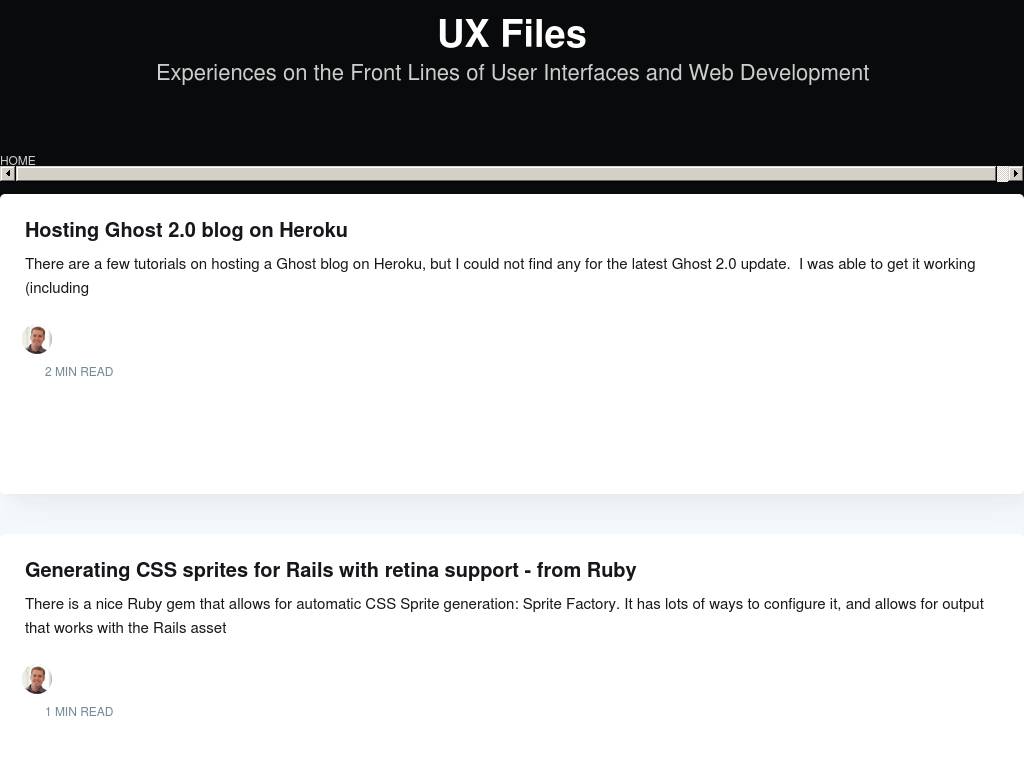The width and height of the screenshot is (1024, 768).
Task: Click the tagline 'Experiences on the Front Lines'
Action: point(513,72)
